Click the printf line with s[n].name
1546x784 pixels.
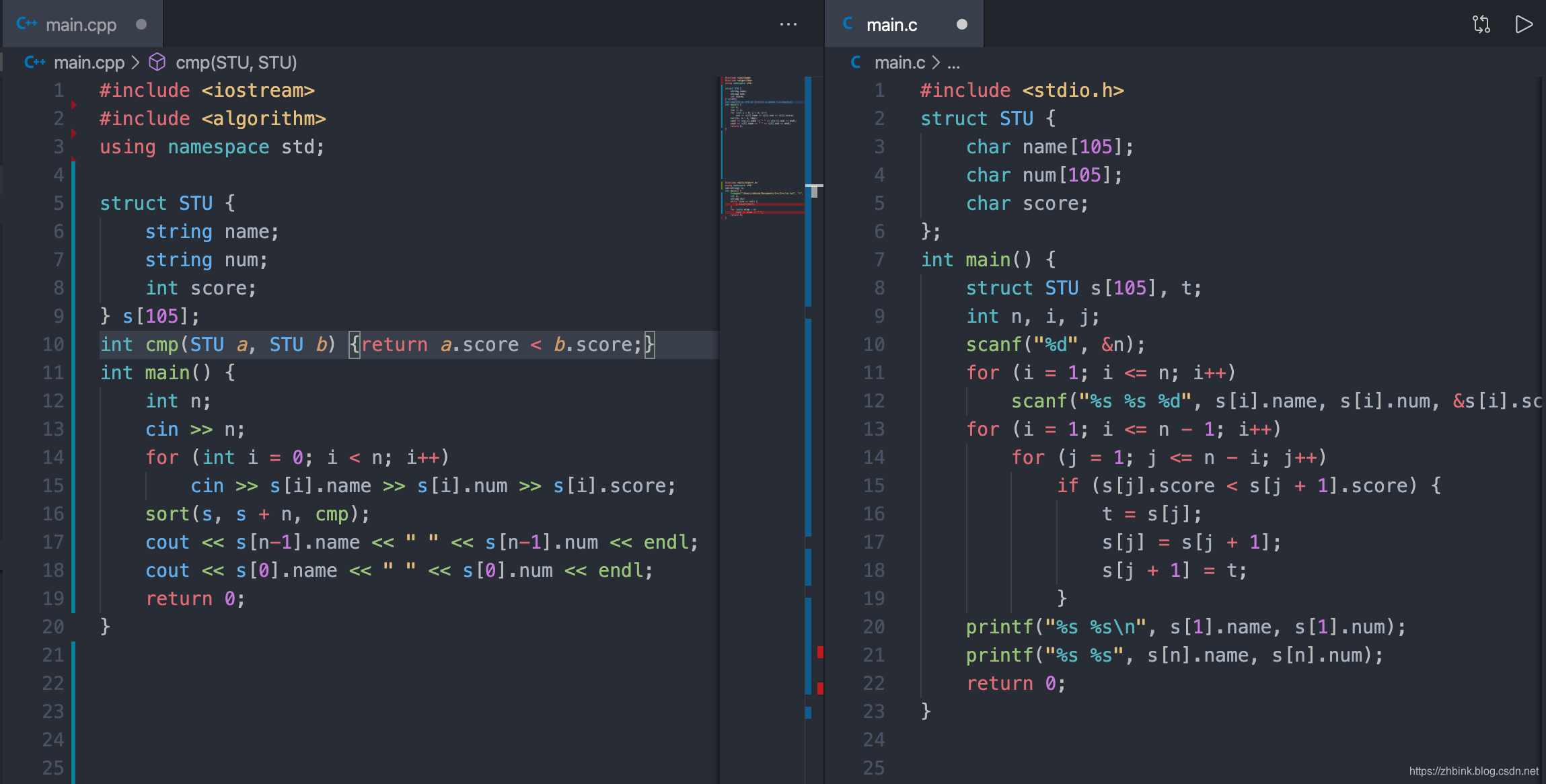1175,655
